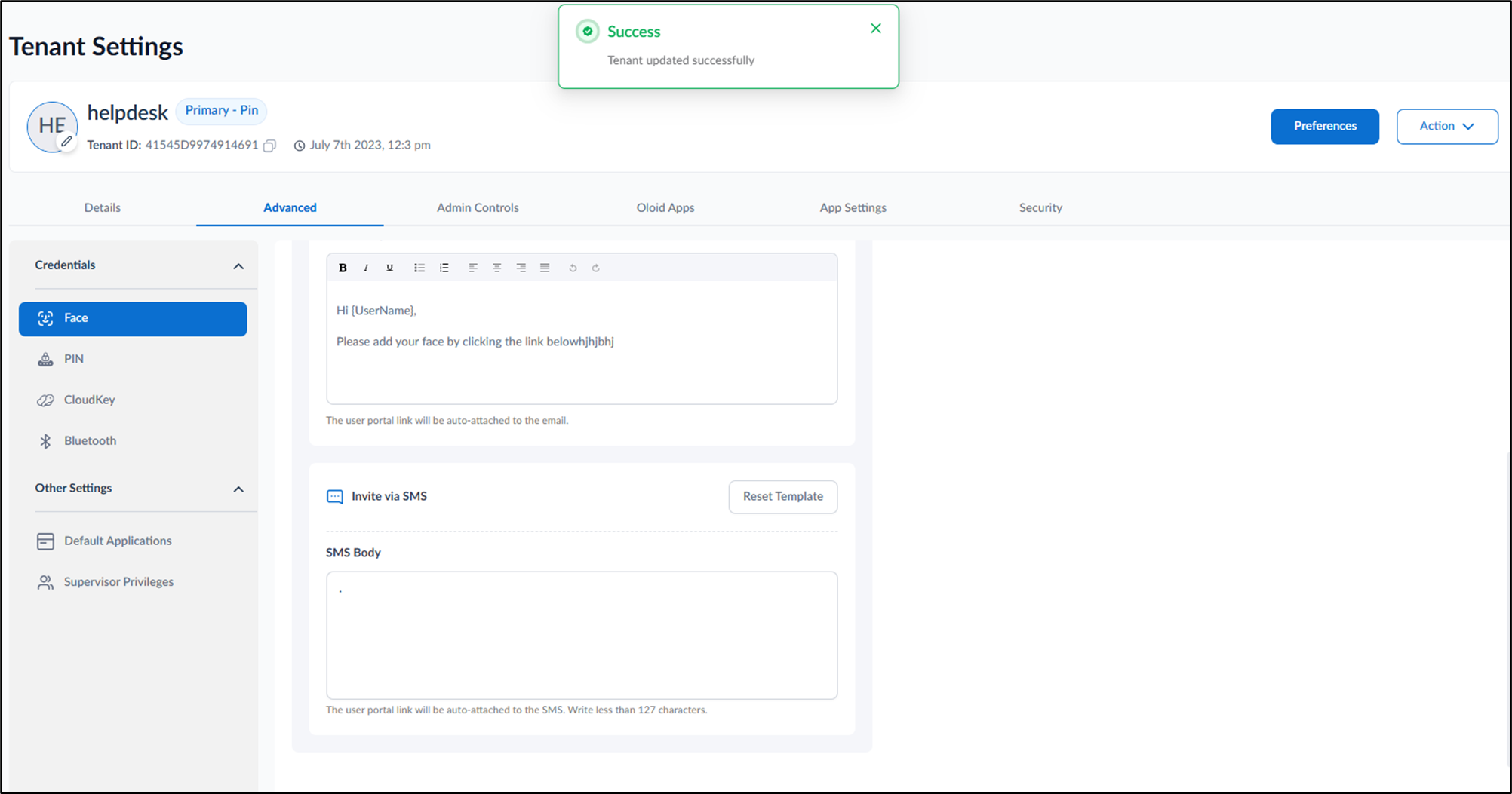Center align email text

click(496, 268)
